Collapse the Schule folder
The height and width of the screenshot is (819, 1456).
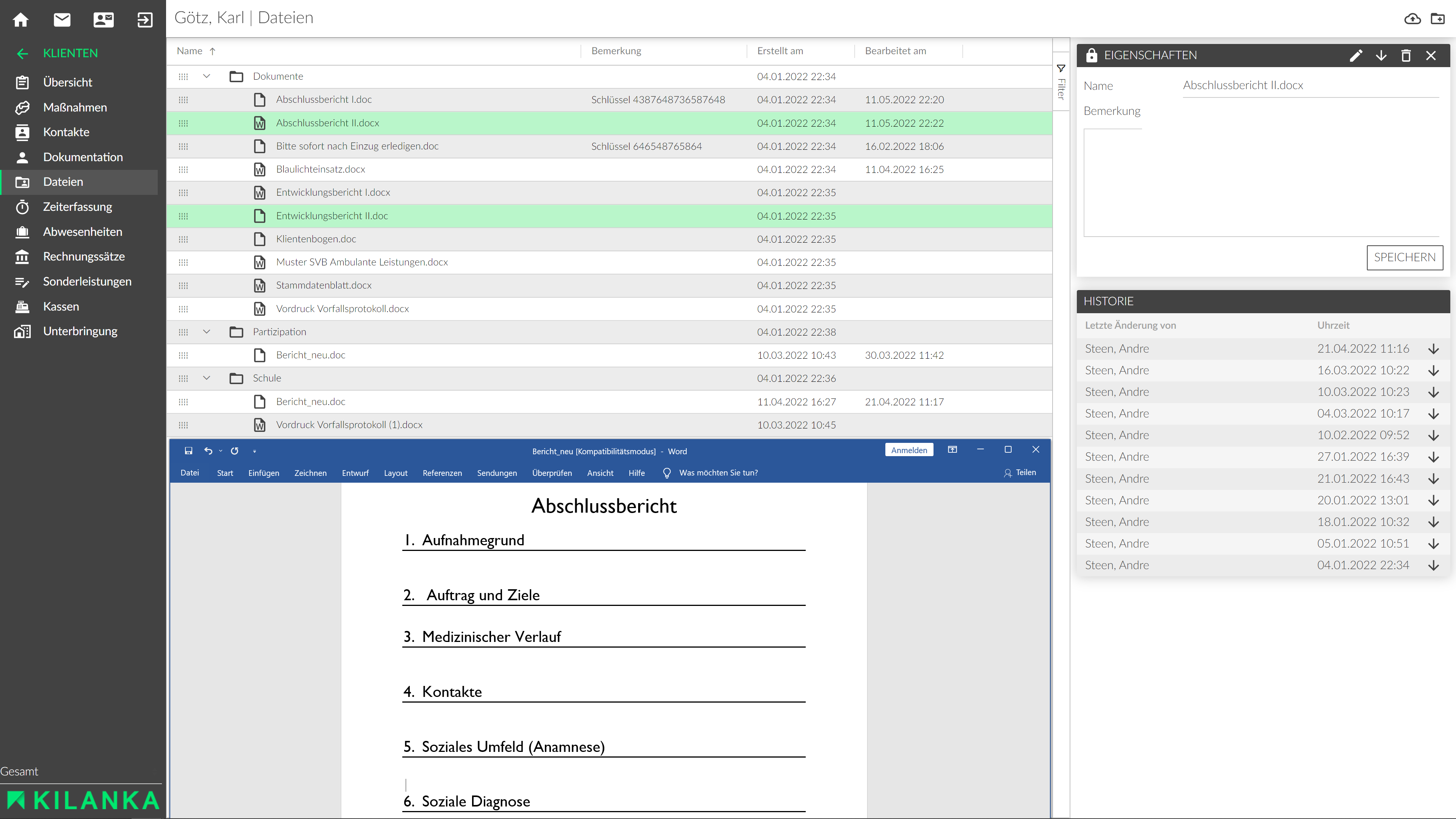pyautogui.click(x=206, y=378)
